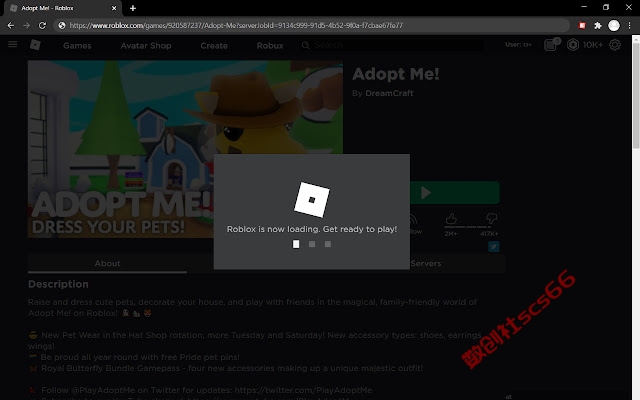Close the Adopt Me! - Roblox tab
The image size is (640, 400).
click(114, 8)
